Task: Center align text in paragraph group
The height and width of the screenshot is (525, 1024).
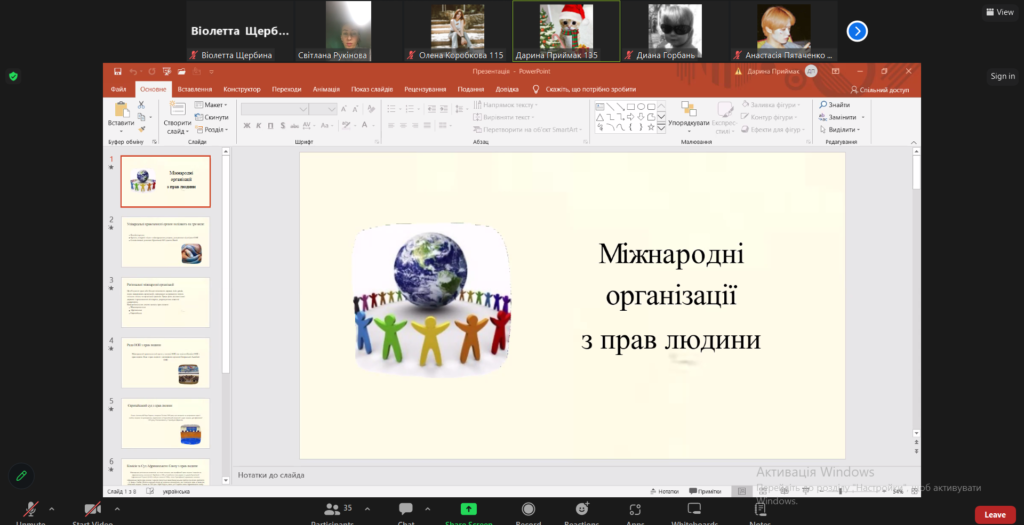Action: [x=403, y=125]
